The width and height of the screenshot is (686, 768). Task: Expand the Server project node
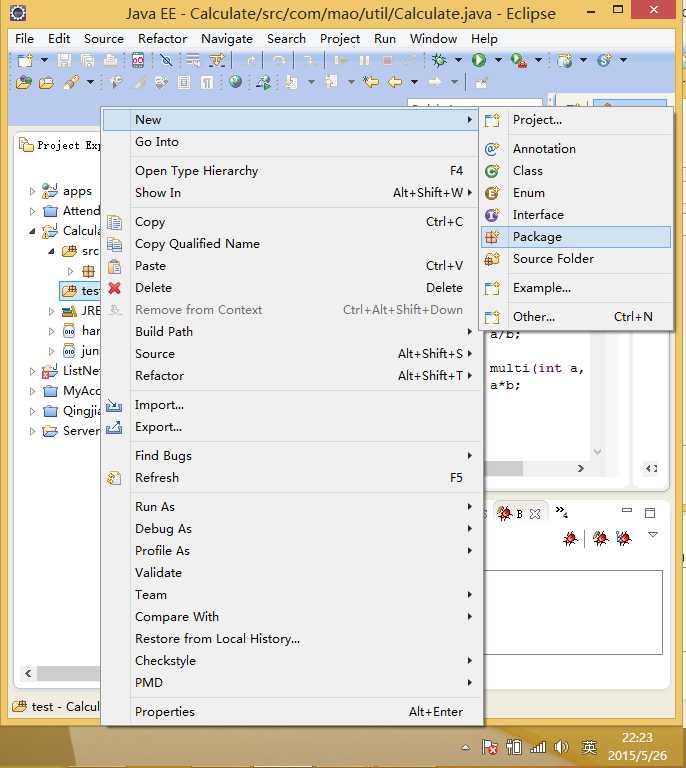[32, 432]
